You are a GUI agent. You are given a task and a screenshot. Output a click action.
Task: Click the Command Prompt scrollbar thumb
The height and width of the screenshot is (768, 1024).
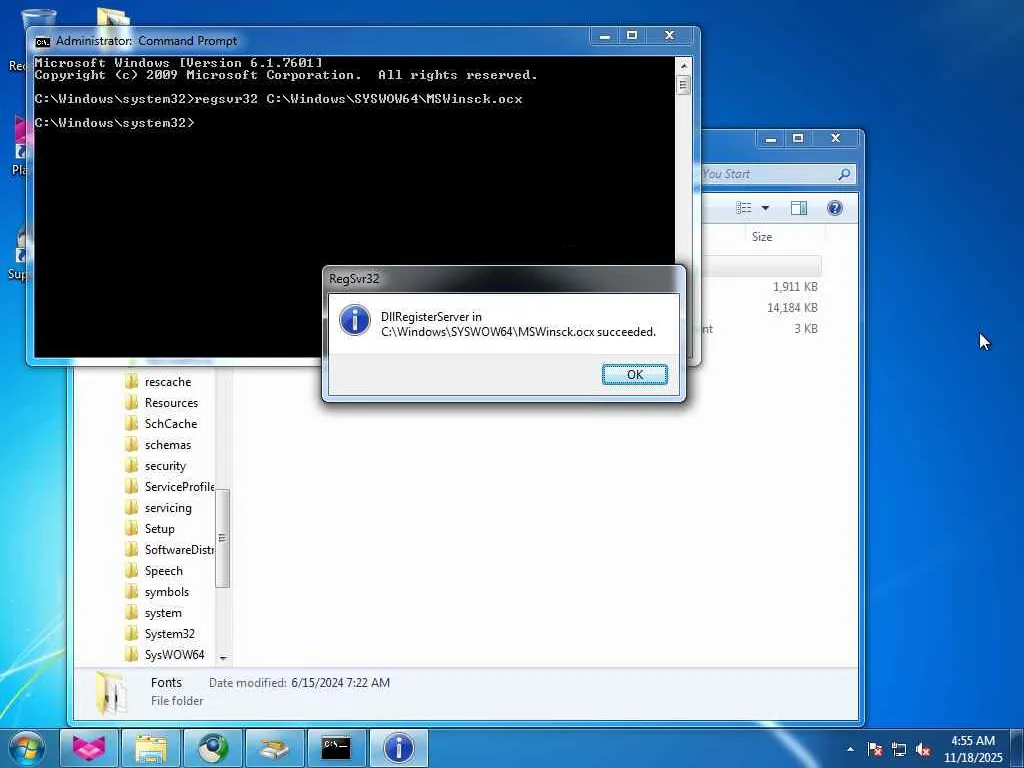[683, 85]
